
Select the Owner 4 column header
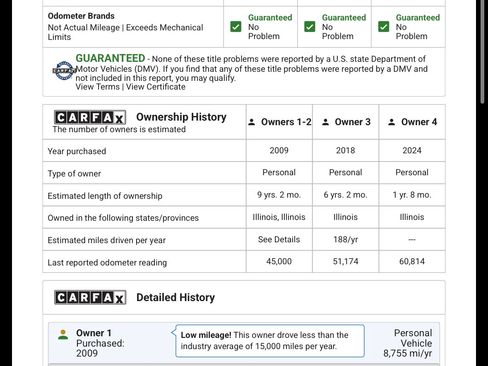tap(412, 122)
